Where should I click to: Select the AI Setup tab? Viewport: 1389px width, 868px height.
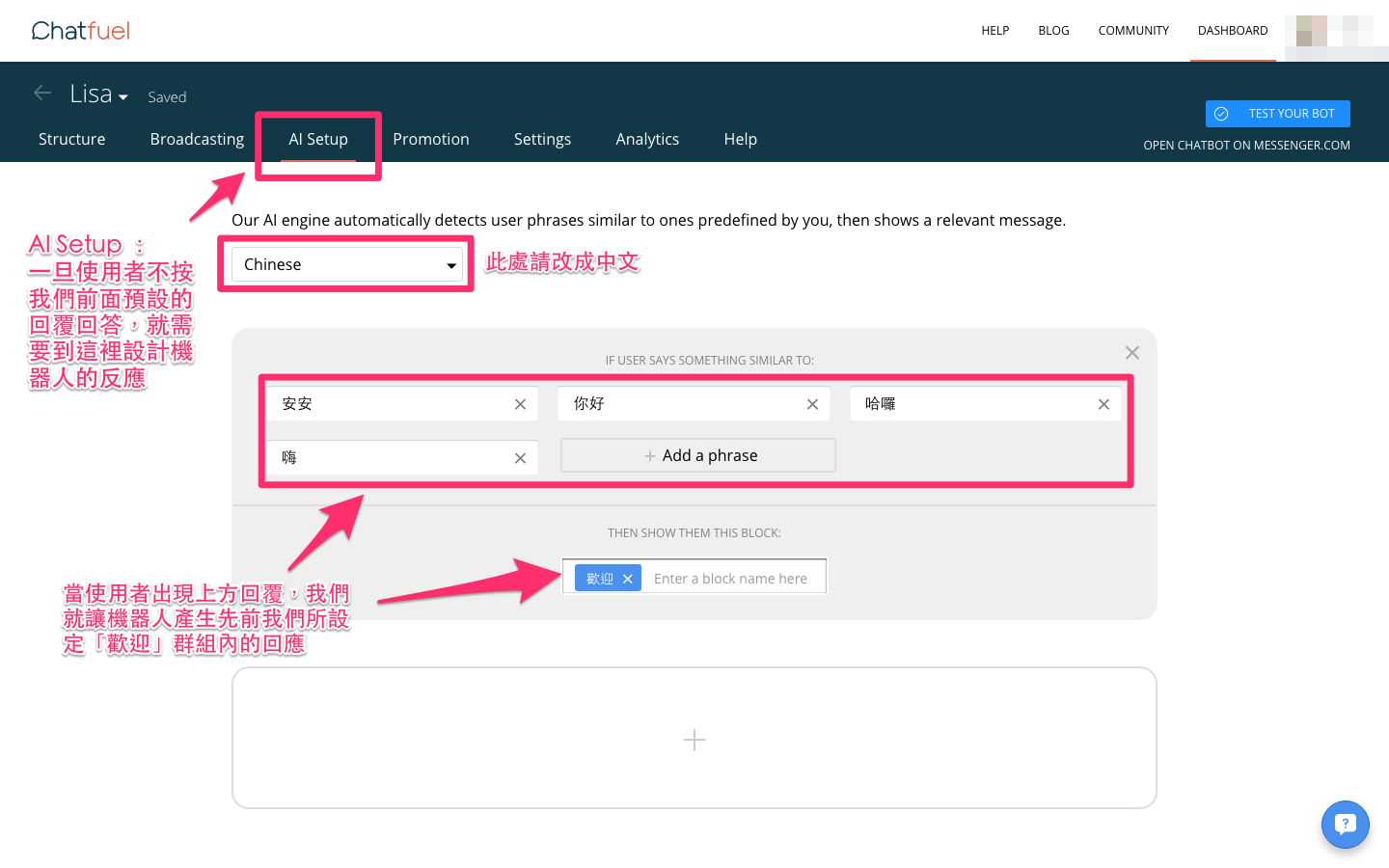point(318,139)
